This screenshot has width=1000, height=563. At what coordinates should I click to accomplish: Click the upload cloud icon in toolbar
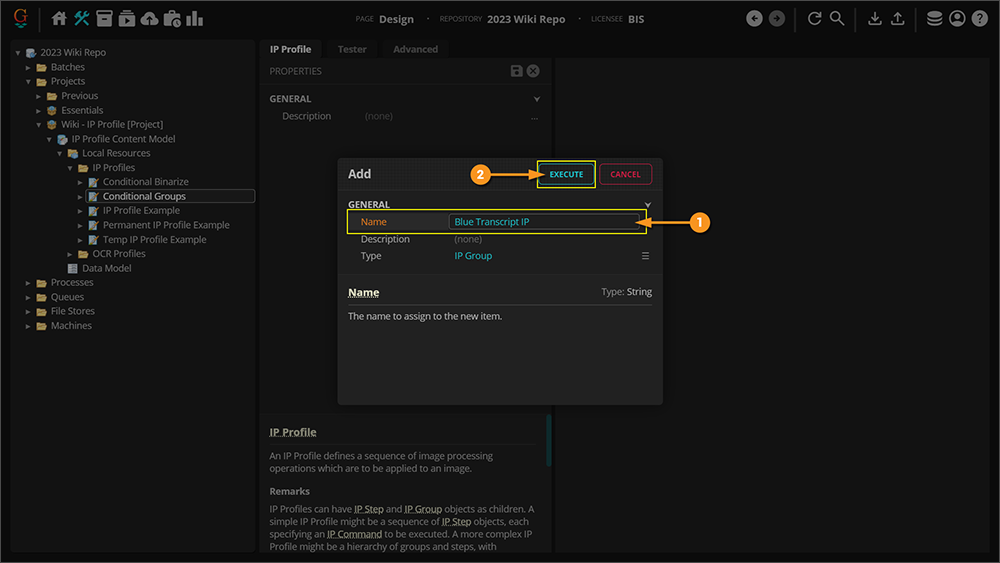[149, 18]
